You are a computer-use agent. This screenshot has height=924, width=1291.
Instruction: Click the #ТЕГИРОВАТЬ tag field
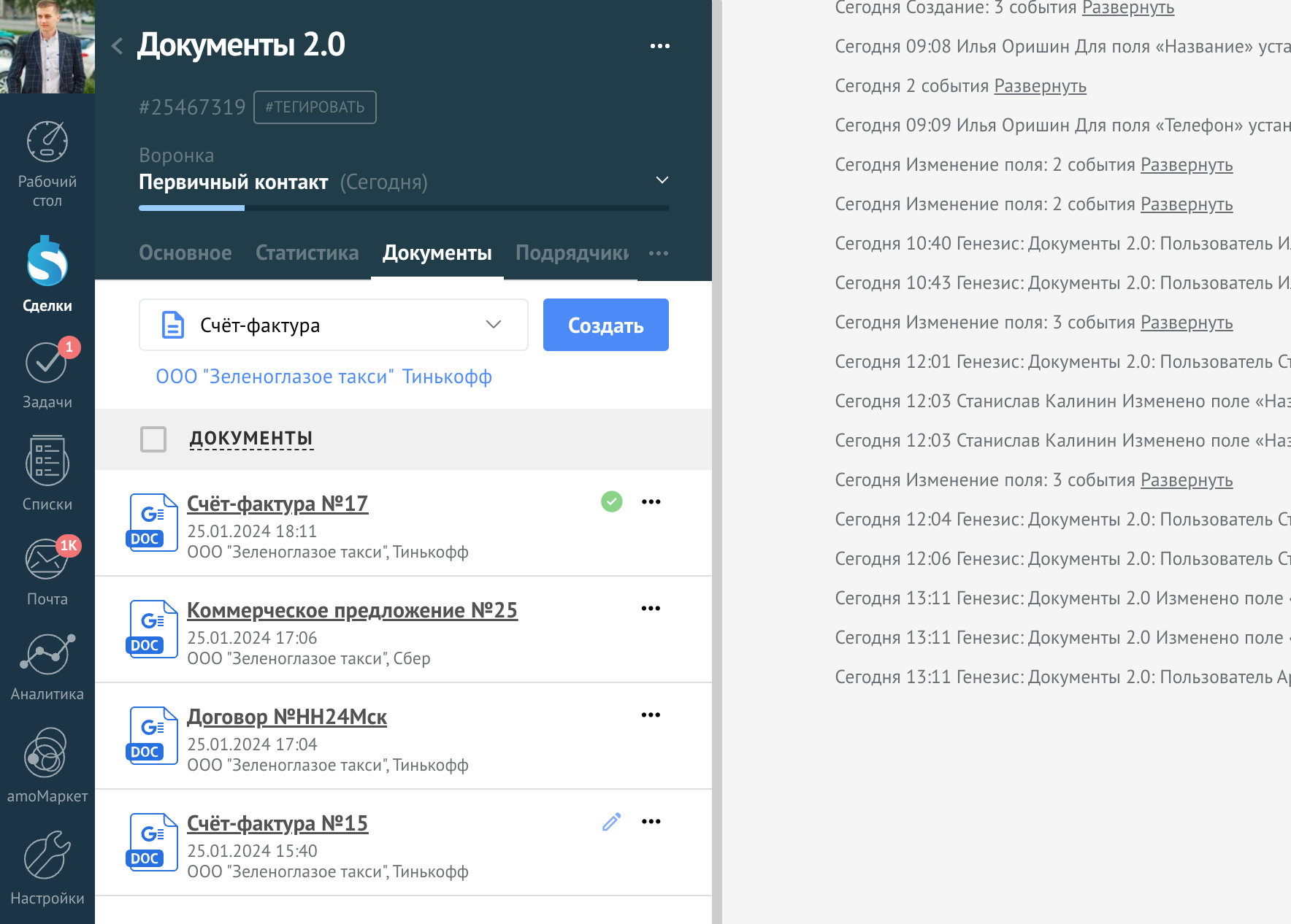coord(315,107)
